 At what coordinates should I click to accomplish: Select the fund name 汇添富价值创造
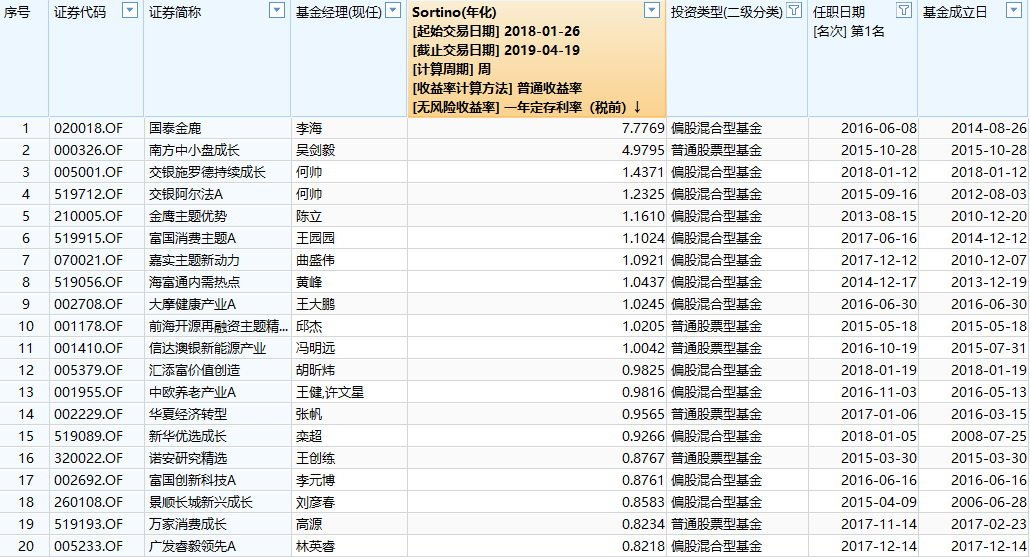194,370
